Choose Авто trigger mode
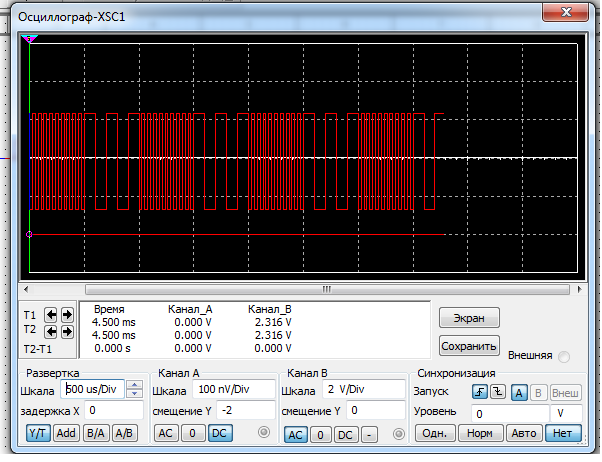The height and width of the screenshot is (462, 602). (x=520, y=434)
